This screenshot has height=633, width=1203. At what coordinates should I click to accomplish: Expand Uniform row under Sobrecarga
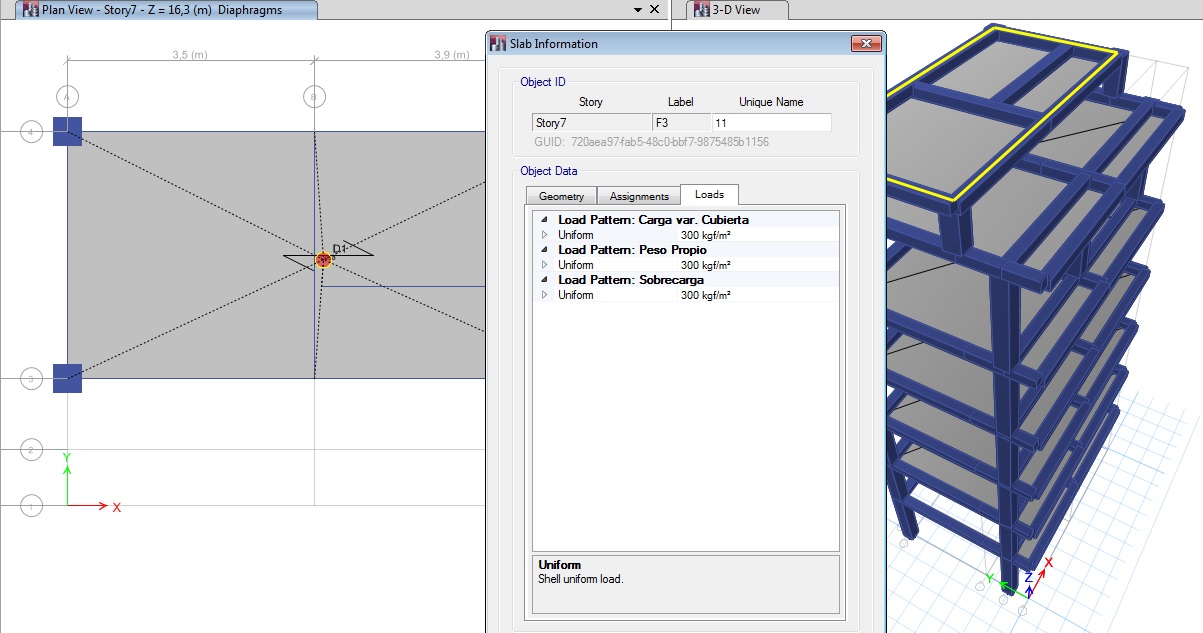[x=544, y=295]
